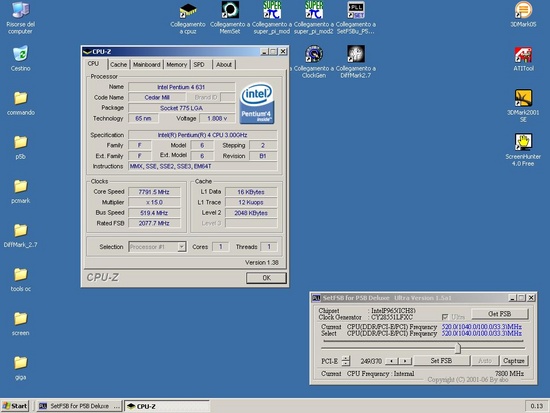
Task: Click the Code Name Cedar Mill value
Action: click(157, 97)
